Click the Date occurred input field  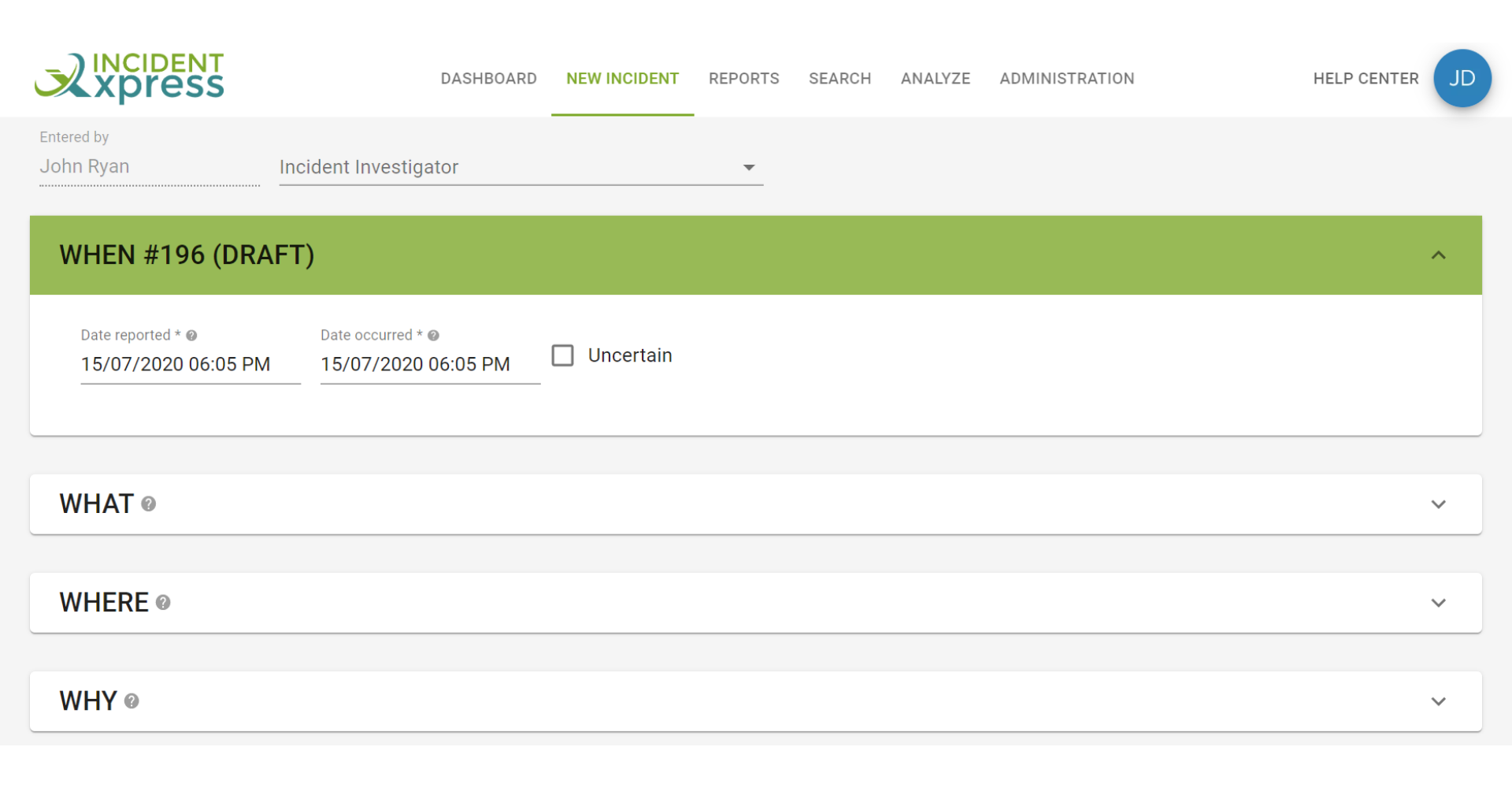tap(429, 365)
